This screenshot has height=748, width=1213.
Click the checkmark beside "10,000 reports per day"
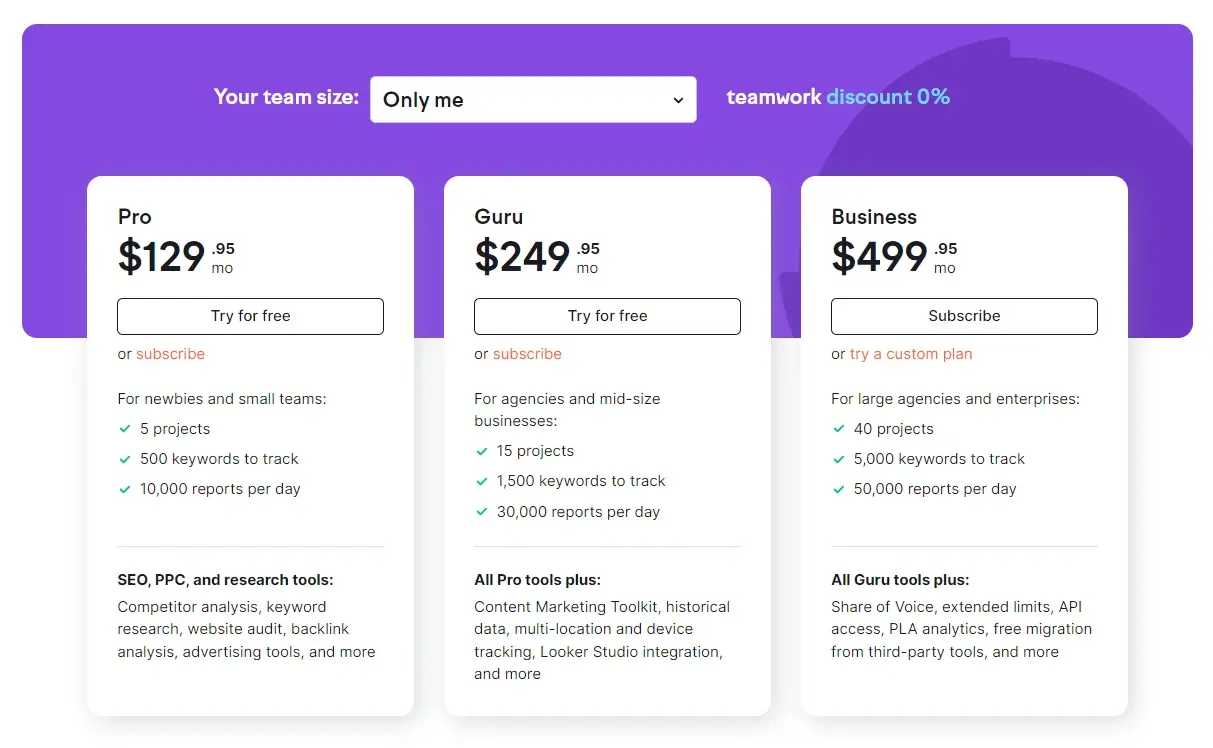coord(126,488)
